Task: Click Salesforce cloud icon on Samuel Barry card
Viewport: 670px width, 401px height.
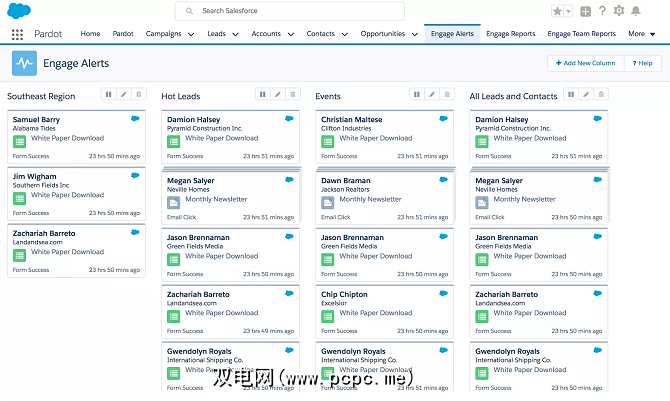Action: coord(135,119)
